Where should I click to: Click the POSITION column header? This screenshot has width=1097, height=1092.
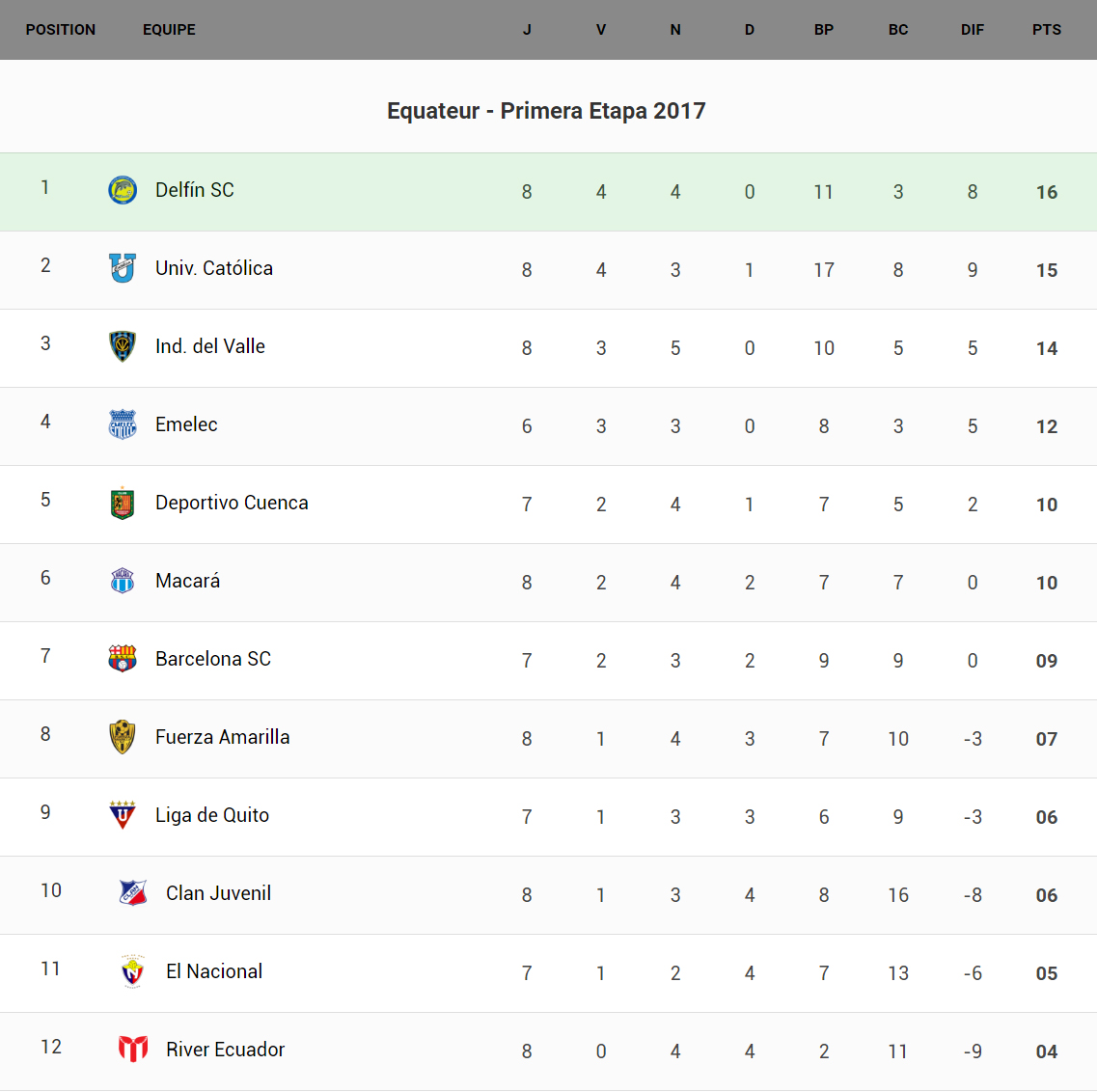tap(61, 30)
